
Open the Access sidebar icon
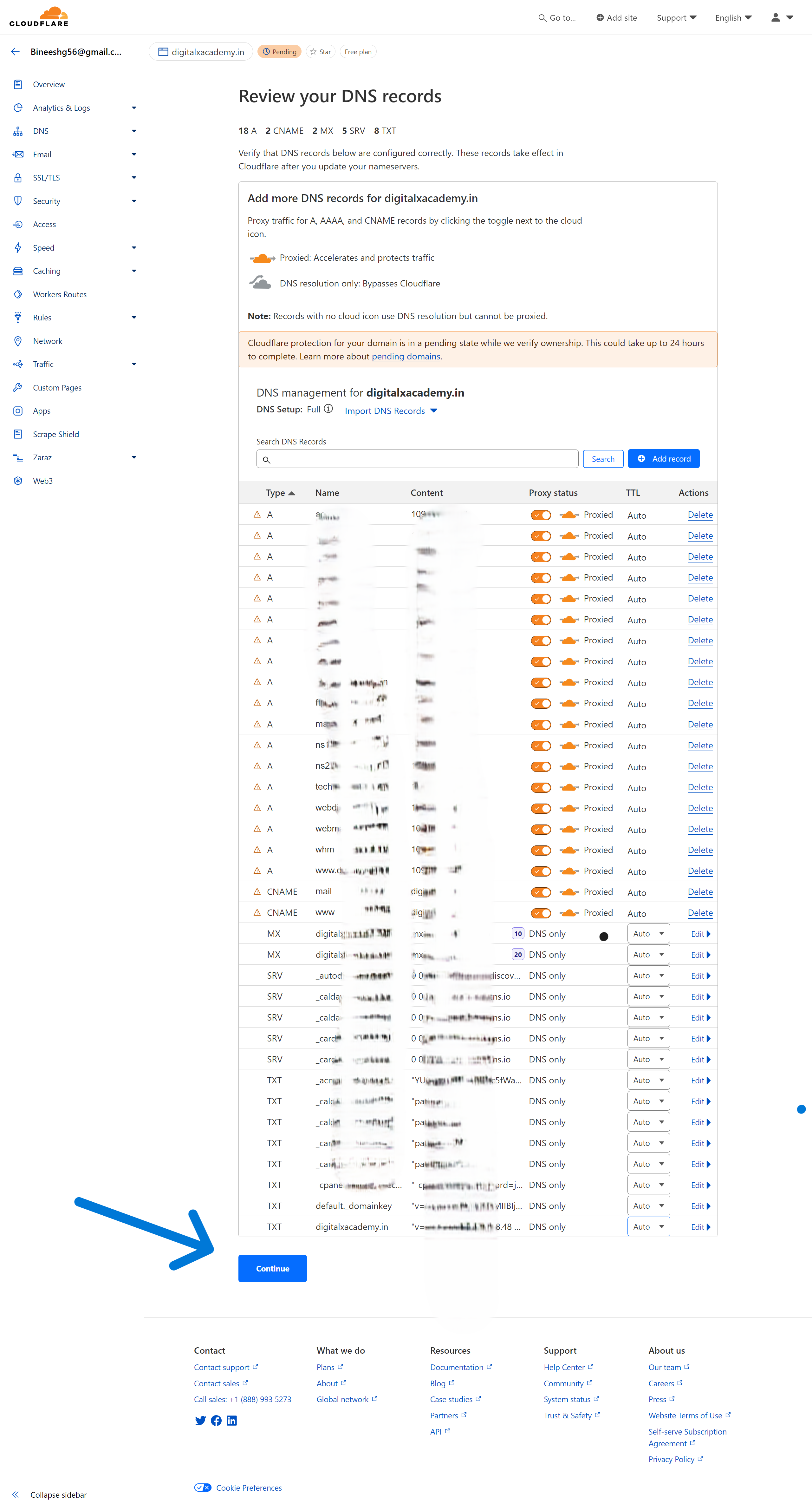pos(18,224)
